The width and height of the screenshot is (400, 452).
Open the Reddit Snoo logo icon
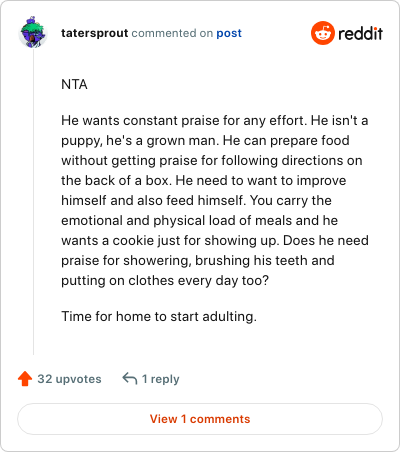pos(322,33)
